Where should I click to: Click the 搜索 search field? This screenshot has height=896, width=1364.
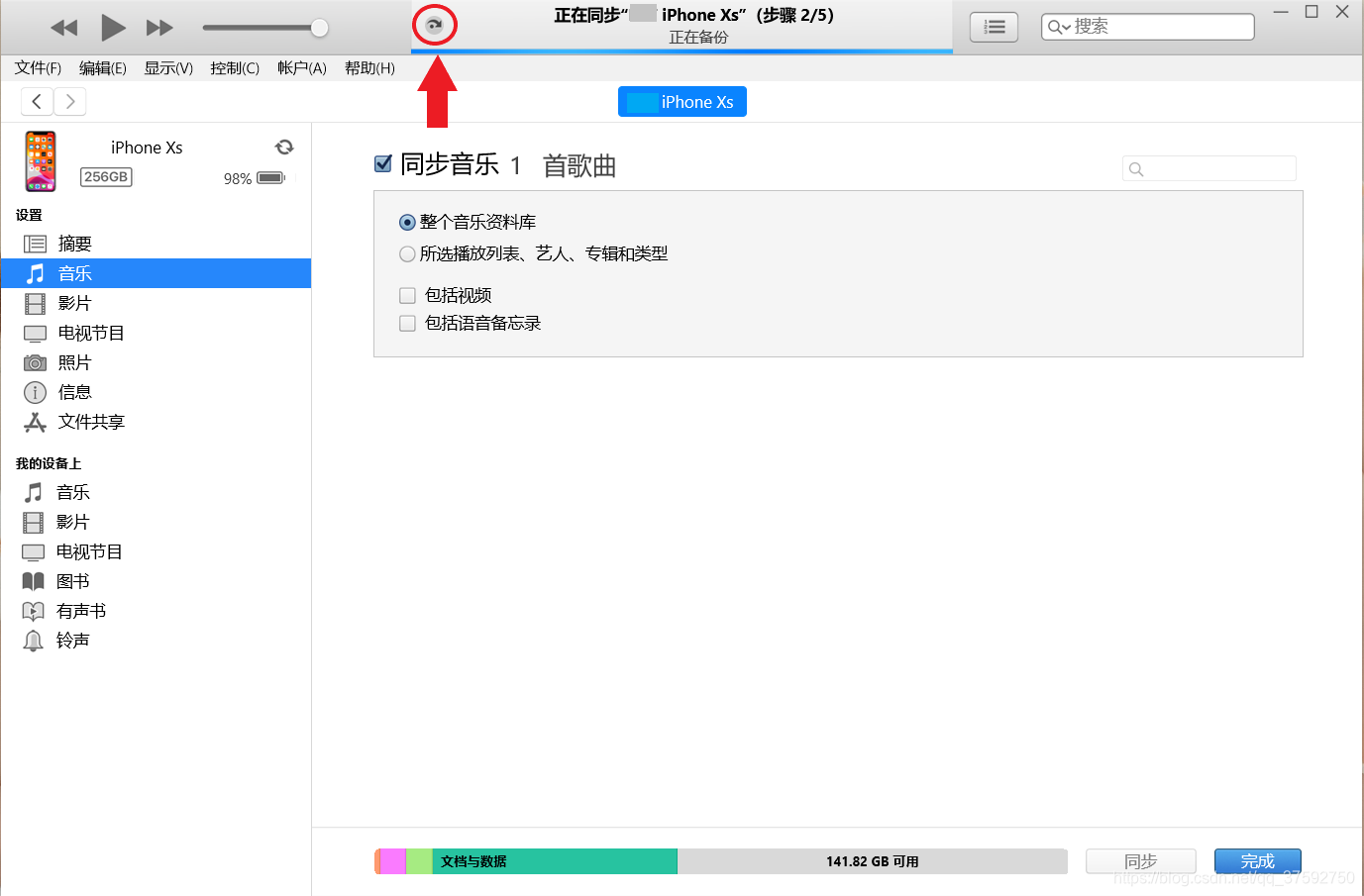1148,27
